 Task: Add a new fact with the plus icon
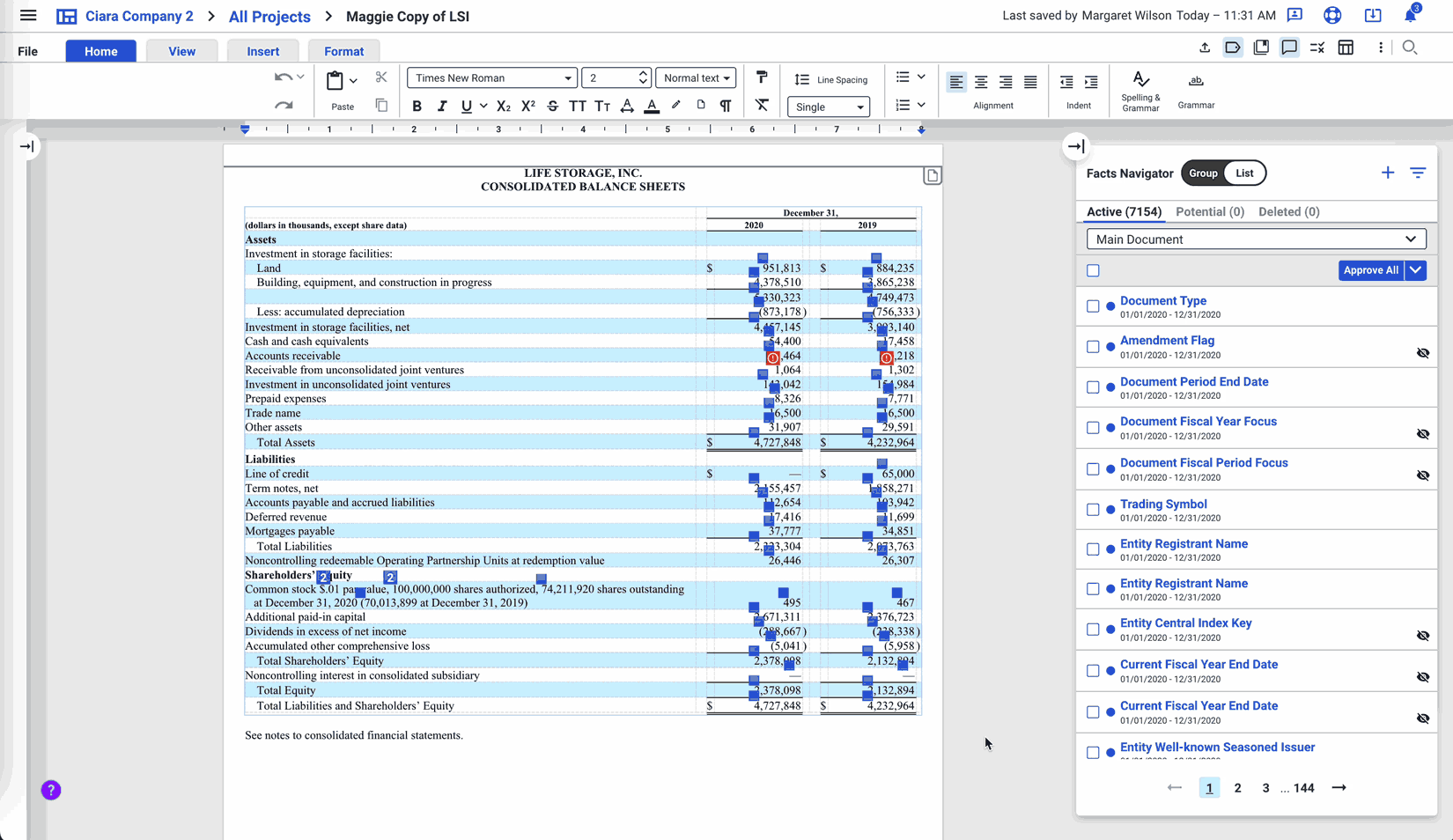coord(1387,173)
